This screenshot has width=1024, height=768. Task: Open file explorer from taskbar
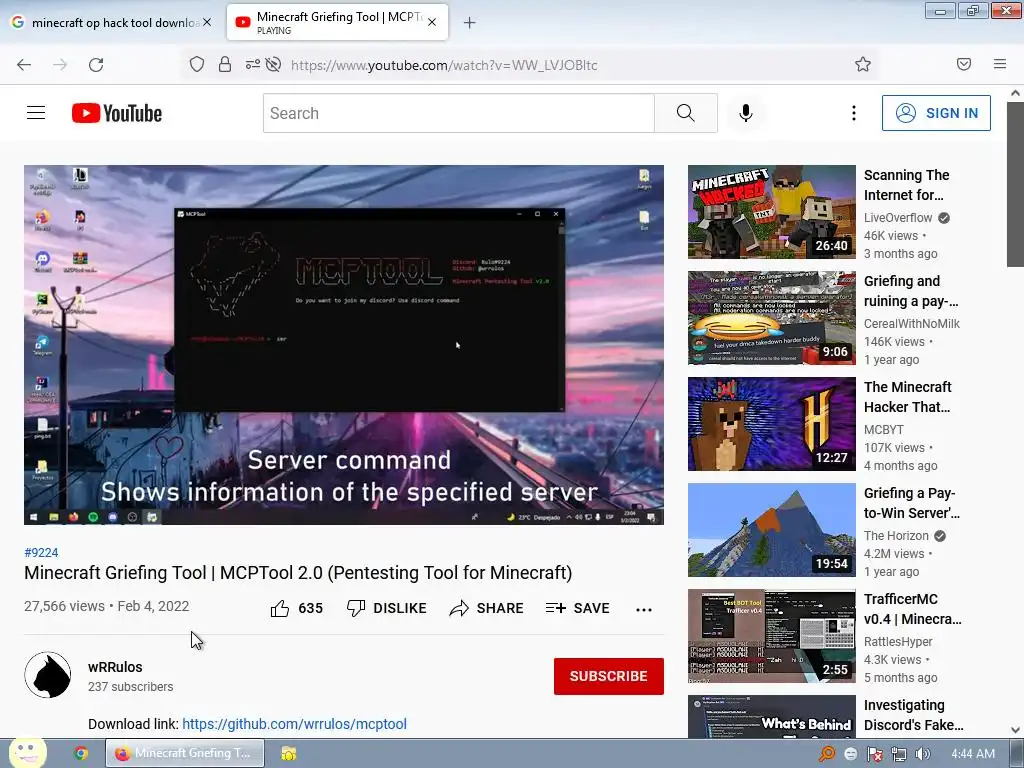288,753
